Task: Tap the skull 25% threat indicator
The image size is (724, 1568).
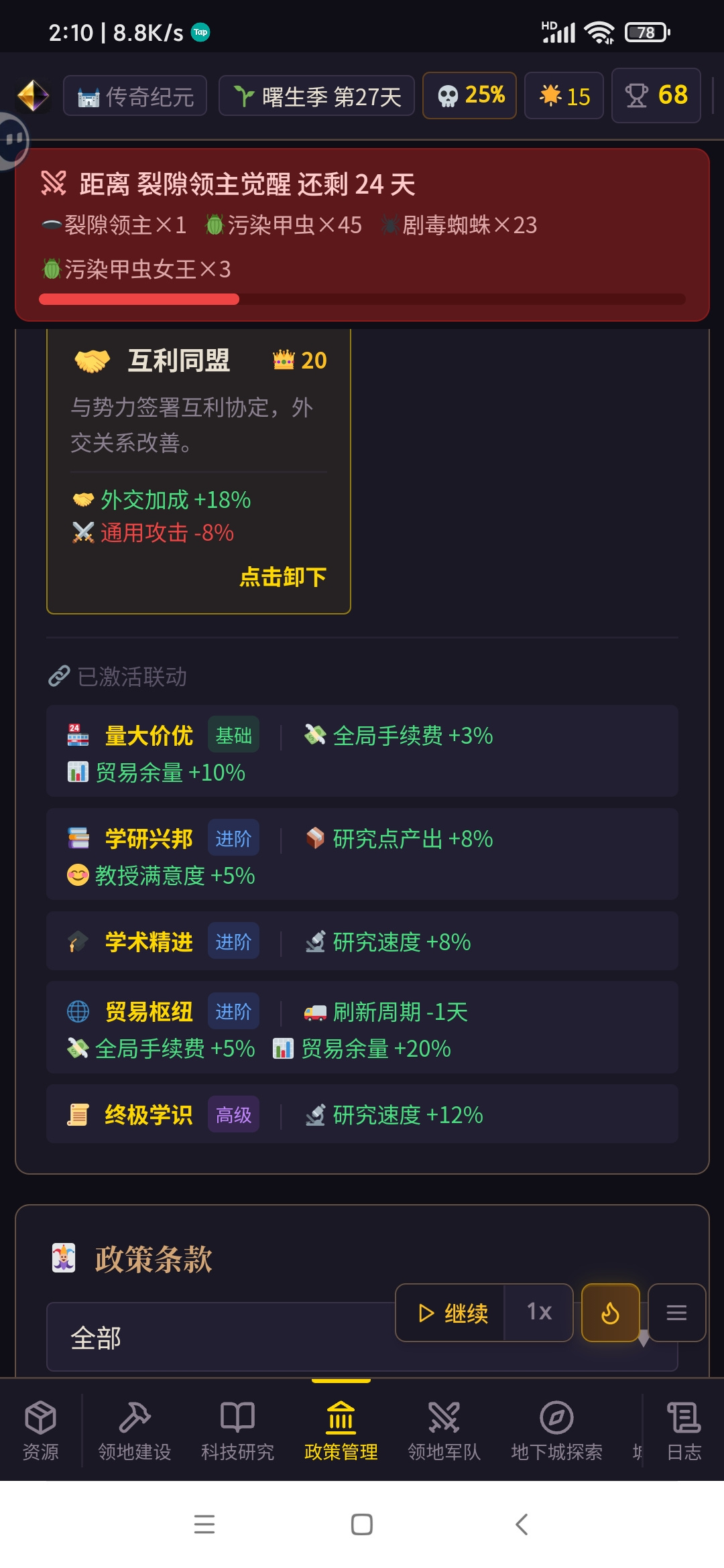Action: click(x=469, y=95)
